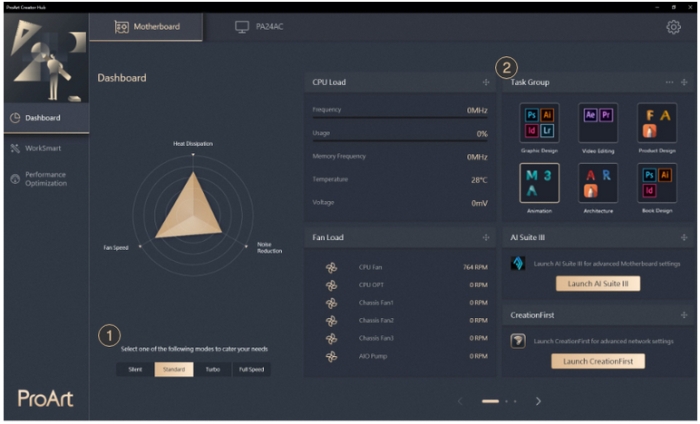Click the Voltage 0mV value
The height and width of the screenshot is (424, 700).
point(479,203)
